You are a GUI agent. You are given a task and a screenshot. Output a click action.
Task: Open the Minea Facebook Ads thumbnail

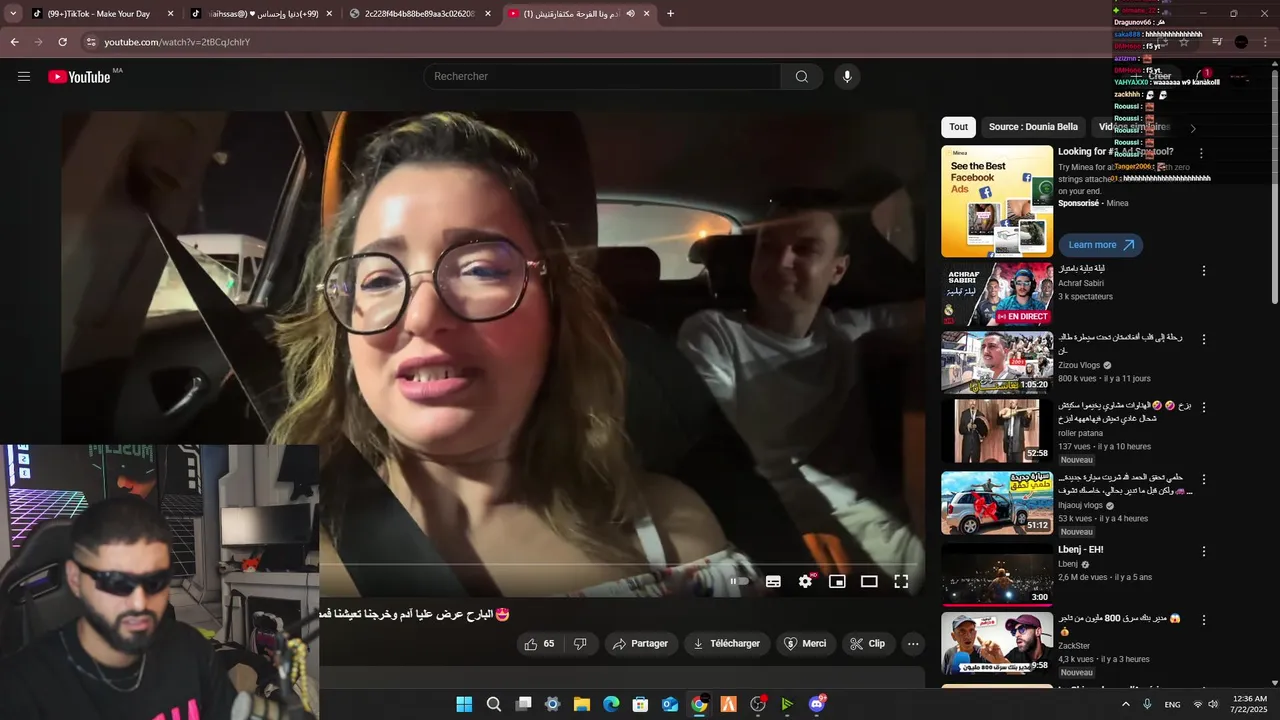997,201
